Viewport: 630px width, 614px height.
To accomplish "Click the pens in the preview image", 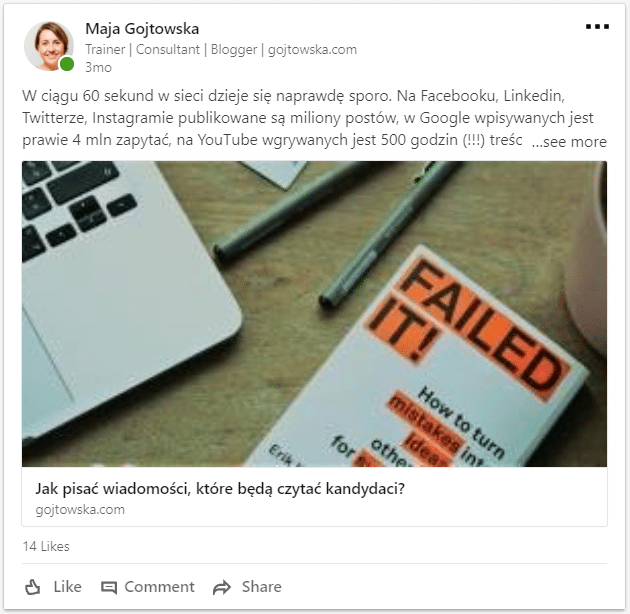I will (x=338, y=233).
